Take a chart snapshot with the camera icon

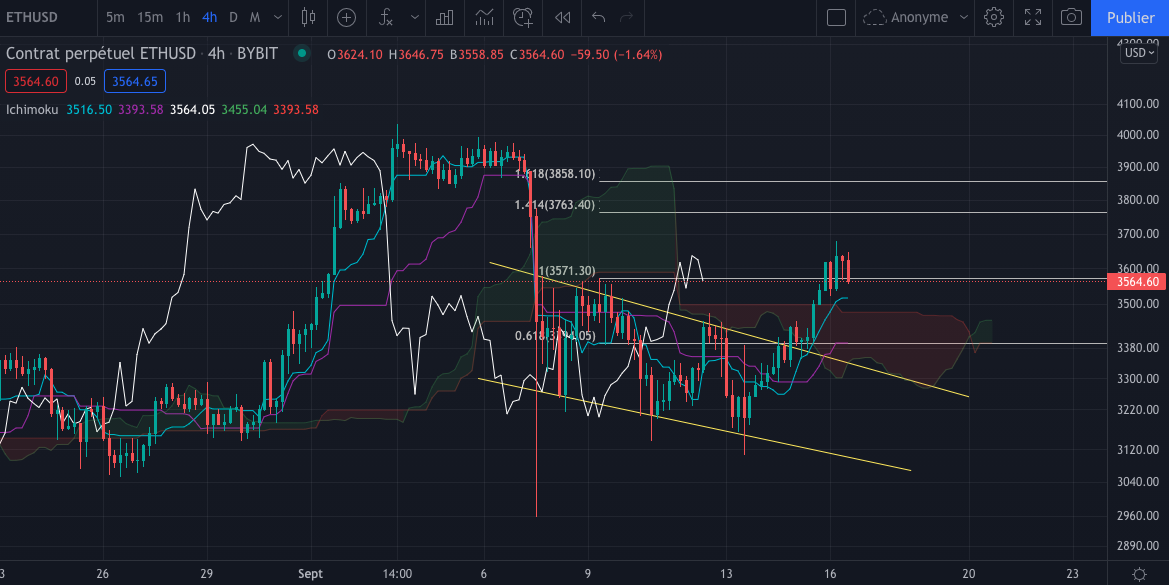(x=1072, y=17)
